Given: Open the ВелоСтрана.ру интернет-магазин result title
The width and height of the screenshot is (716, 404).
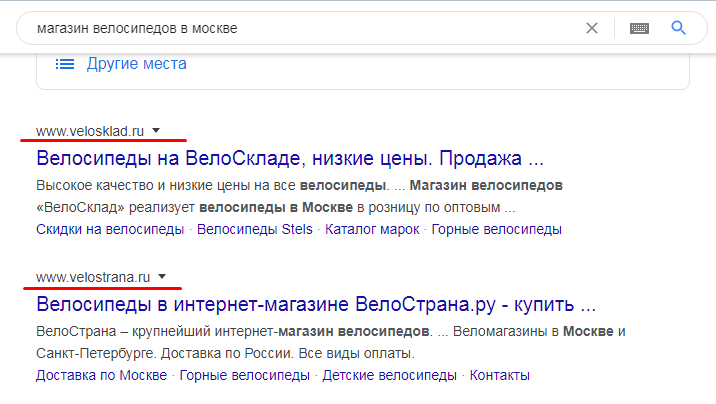Looking at the screenshot, I should click(x=315, y=304).
